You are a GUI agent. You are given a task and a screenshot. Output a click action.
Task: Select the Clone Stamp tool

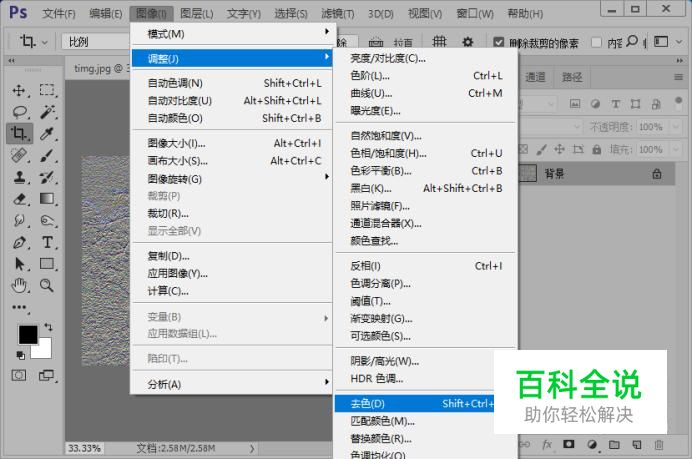(19, 177)
